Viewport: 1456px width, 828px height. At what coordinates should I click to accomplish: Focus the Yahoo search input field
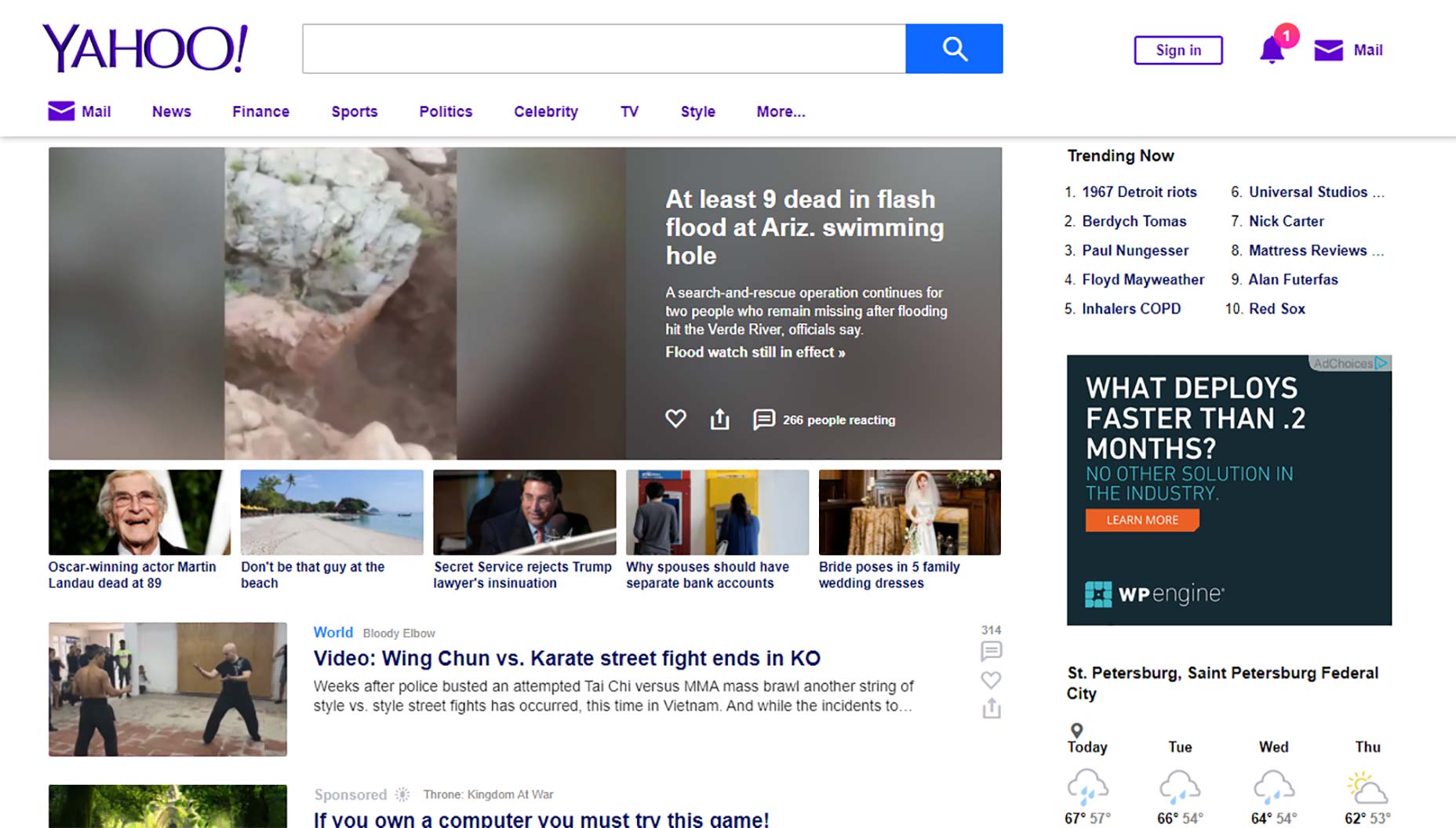click(604, 49)
